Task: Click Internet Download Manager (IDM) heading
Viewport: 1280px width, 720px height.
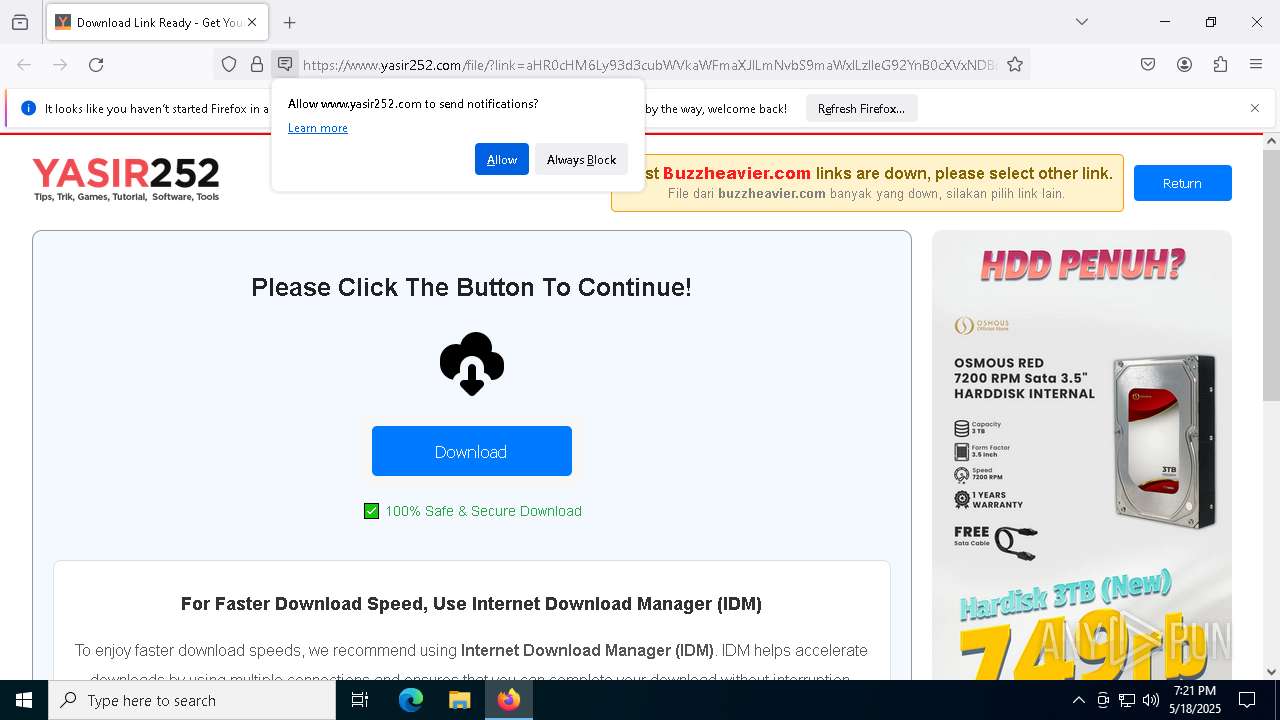Action: coord(471,604)
